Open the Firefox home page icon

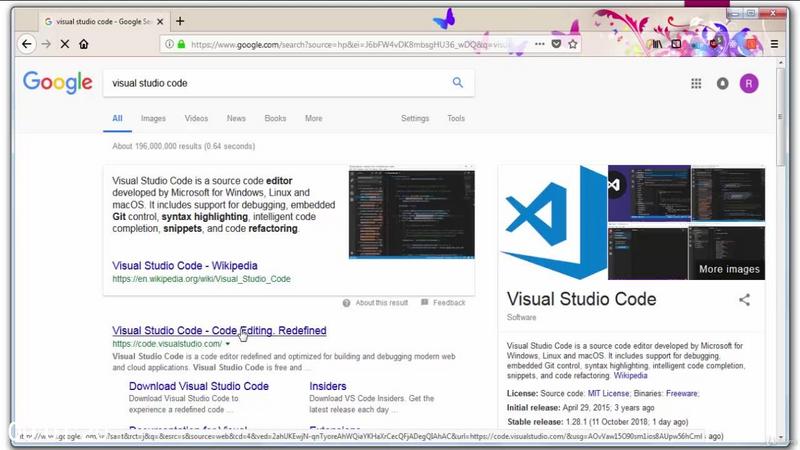84,44
